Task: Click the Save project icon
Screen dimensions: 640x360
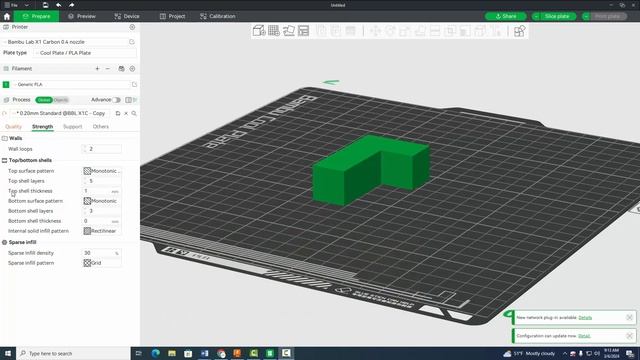Action: pyautogui.click(x=45, y=5)
